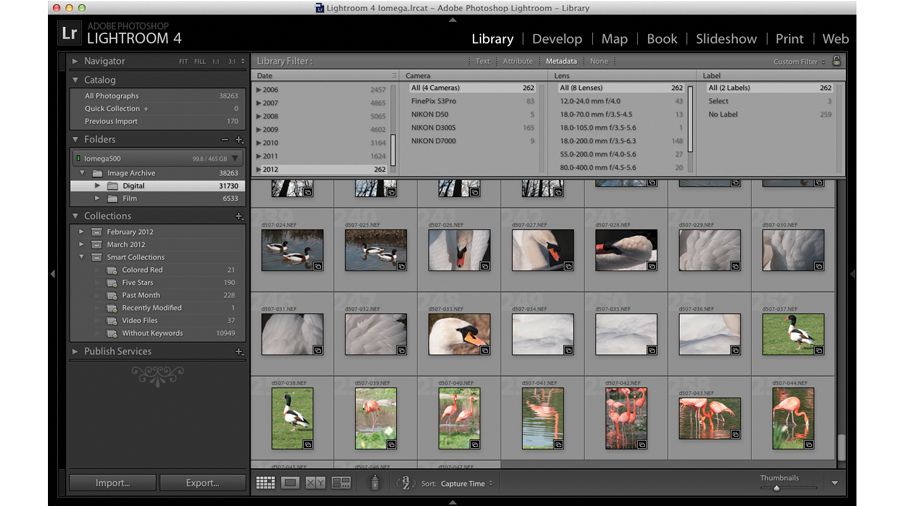
Task: Set Navigator zoom to 1:1
Action: pyautogui.click(x=216, y=61)
